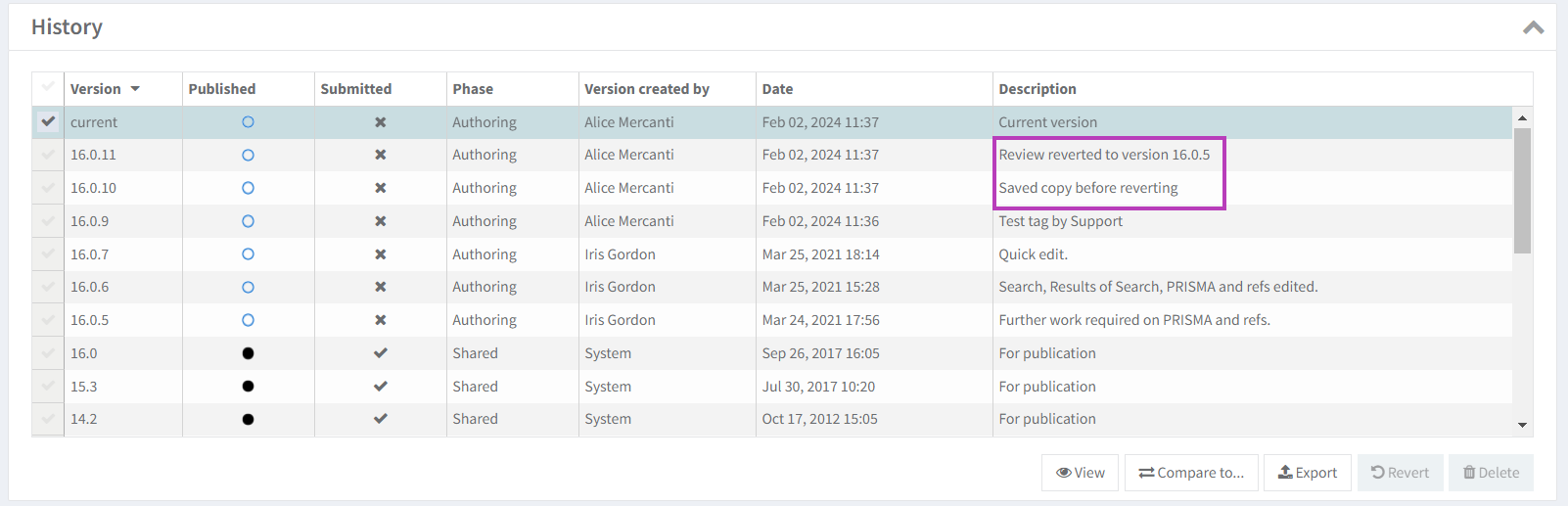Viewport: 1568px width, 506px height.
Task: Click the open circle icon for current version
Action: pos(248,122)
